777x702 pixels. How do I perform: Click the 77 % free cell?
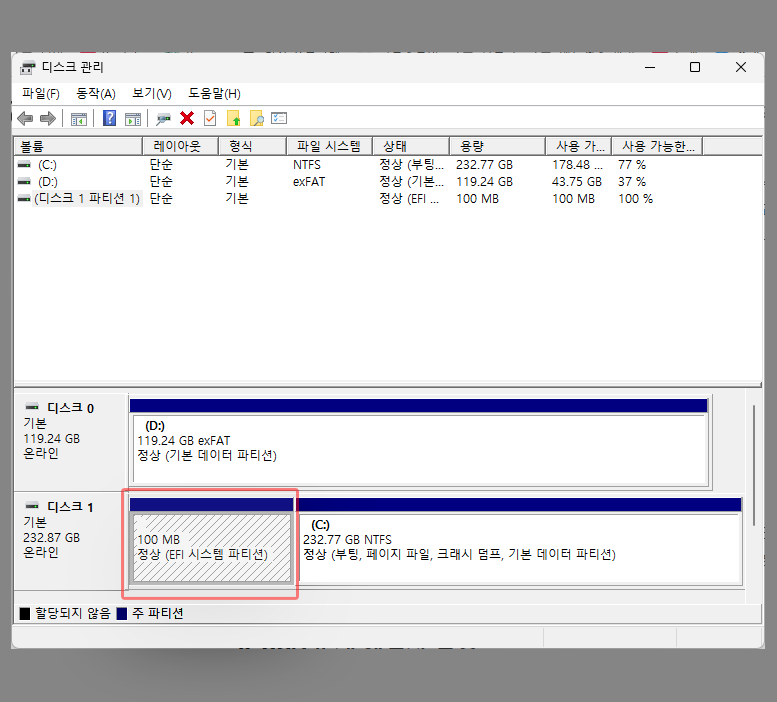click(632, 164)
